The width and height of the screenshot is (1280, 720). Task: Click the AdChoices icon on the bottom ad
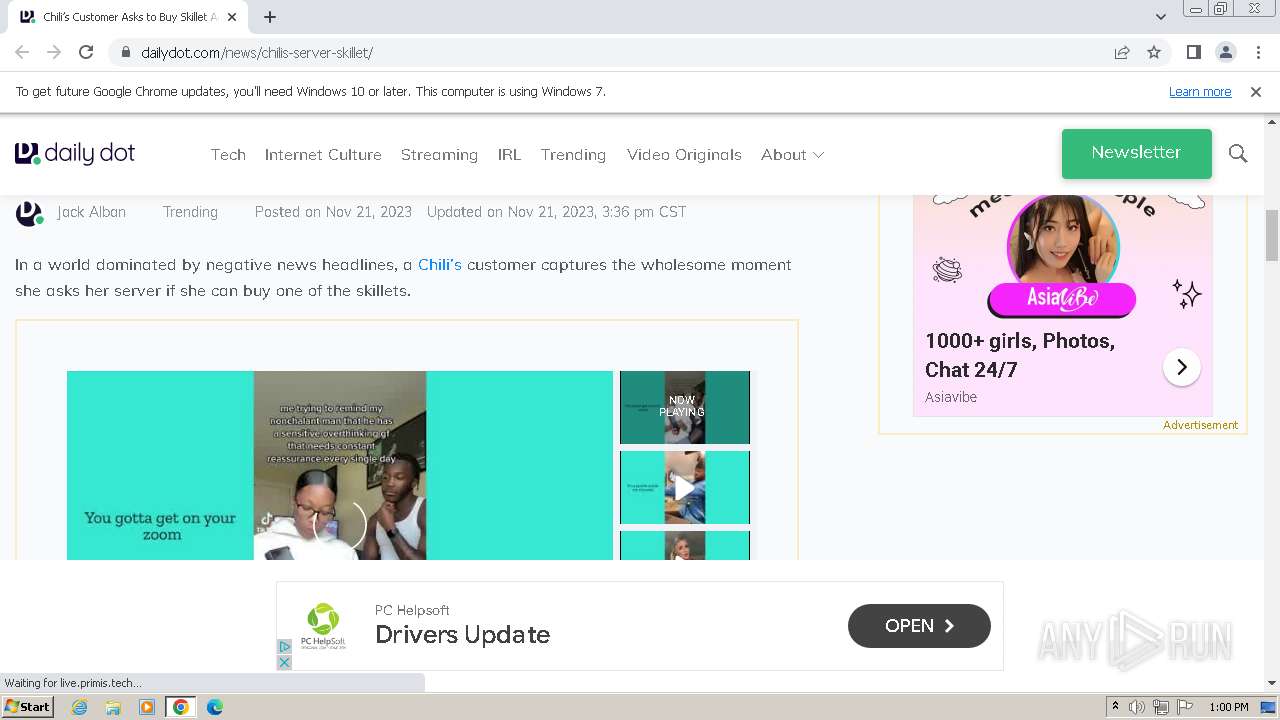[284, 646]
